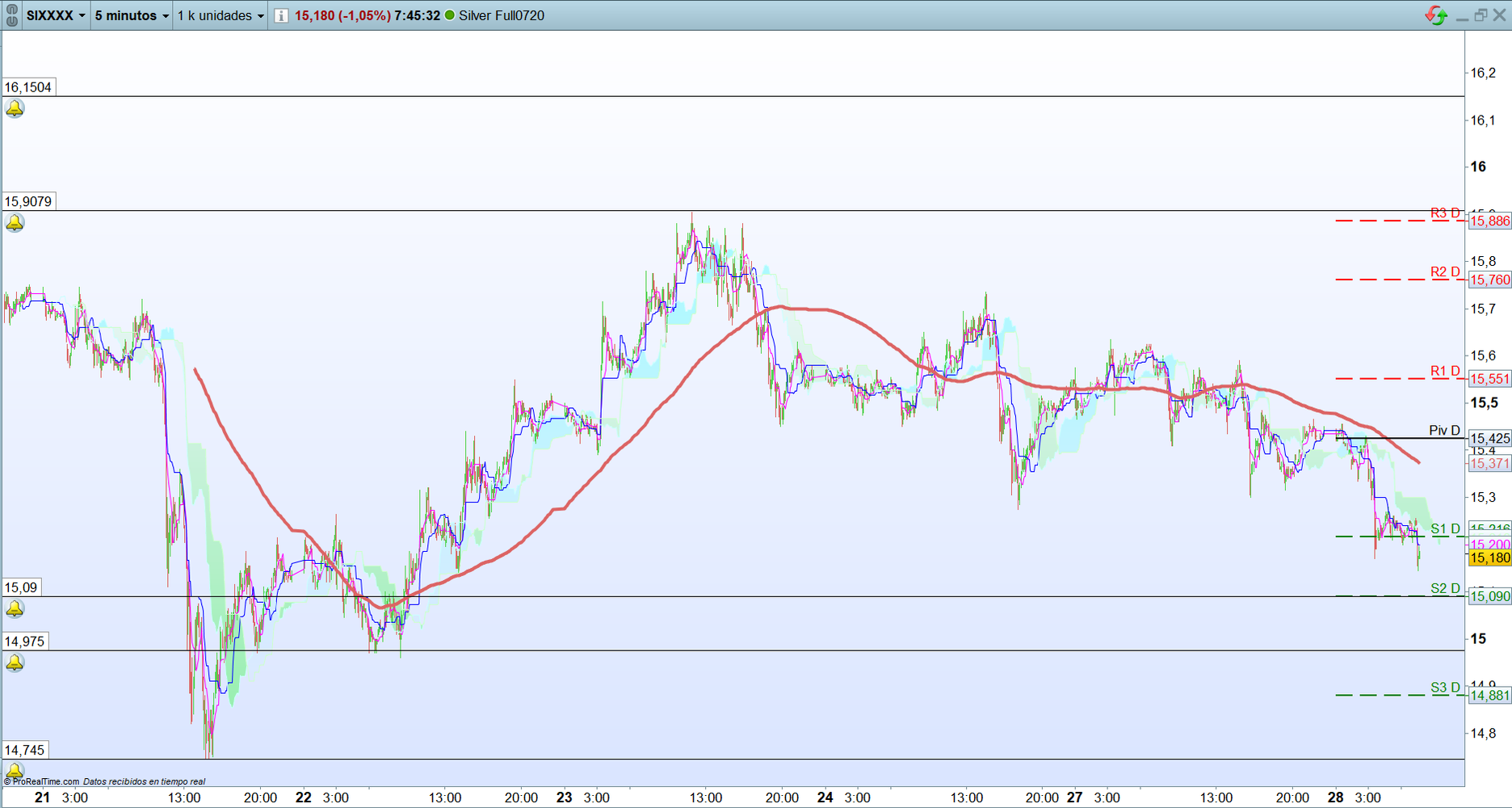This screenshot has width=1512, height=808.
Task: Click the 16,1 price axis label
Action: pos(1483,120)
